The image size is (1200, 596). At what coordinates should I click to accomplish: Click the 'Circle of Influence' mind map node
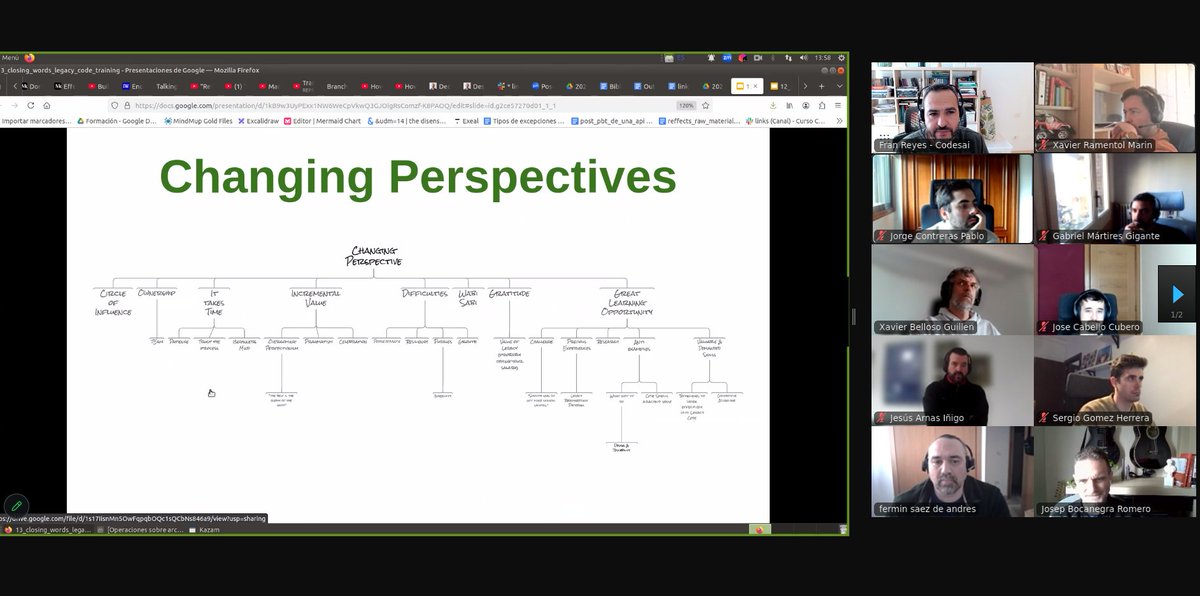[x=113, y=302]
